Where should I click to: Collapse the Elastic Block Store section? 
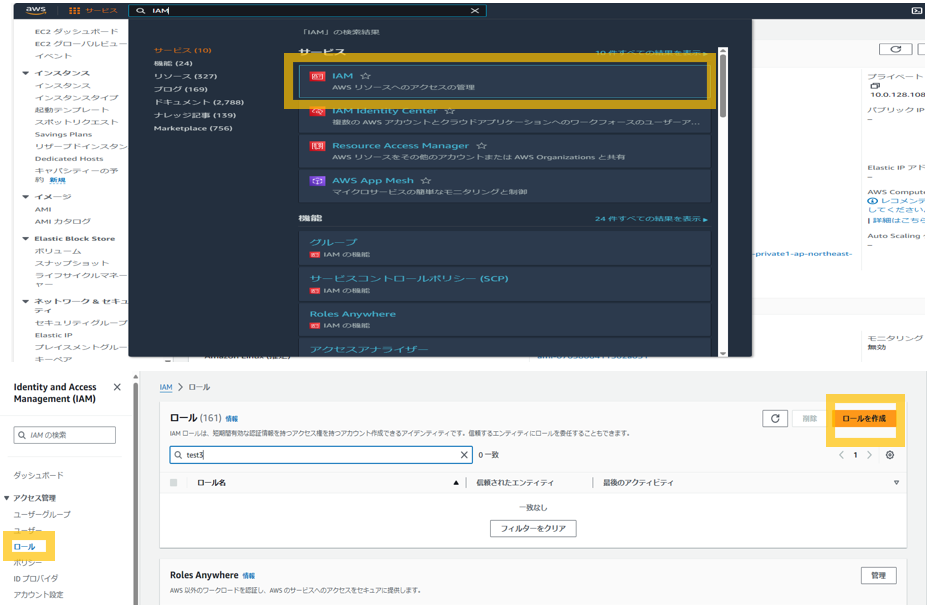click(25, 239)
